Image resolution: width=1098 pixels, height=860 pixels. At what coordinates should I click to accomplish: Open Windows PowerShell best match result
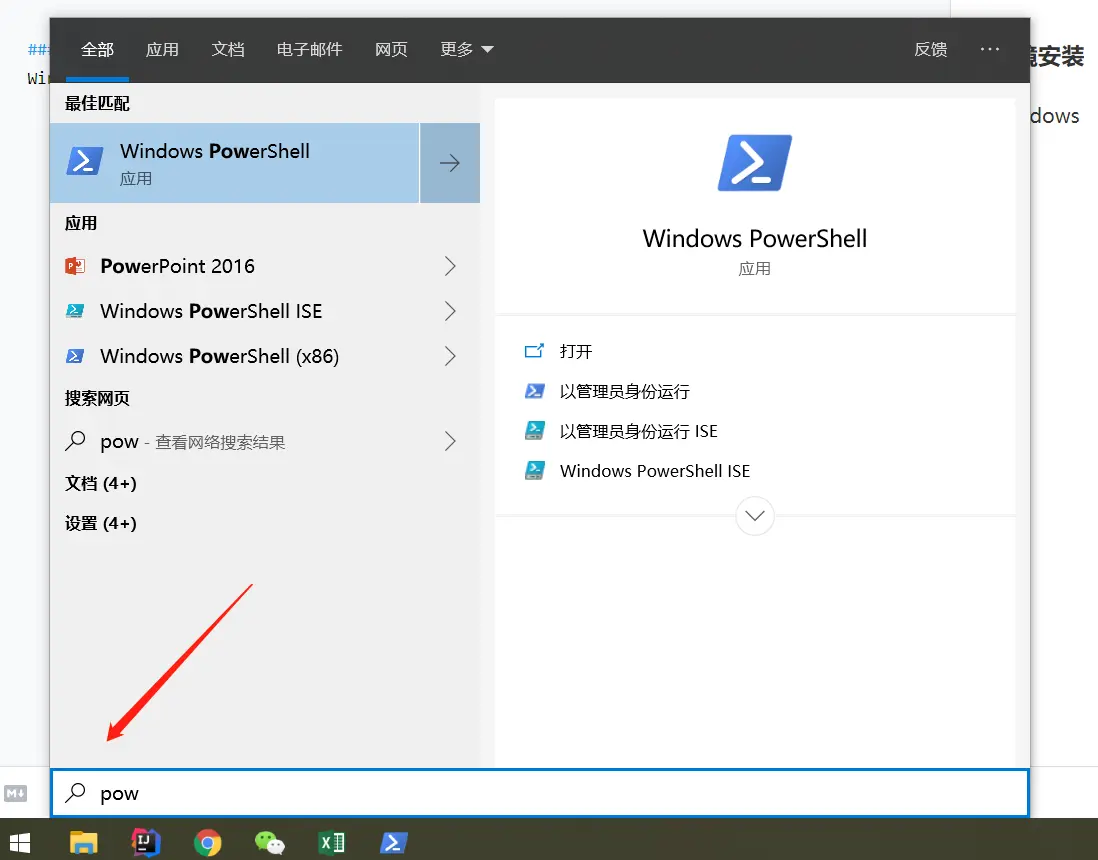[235, 163]
